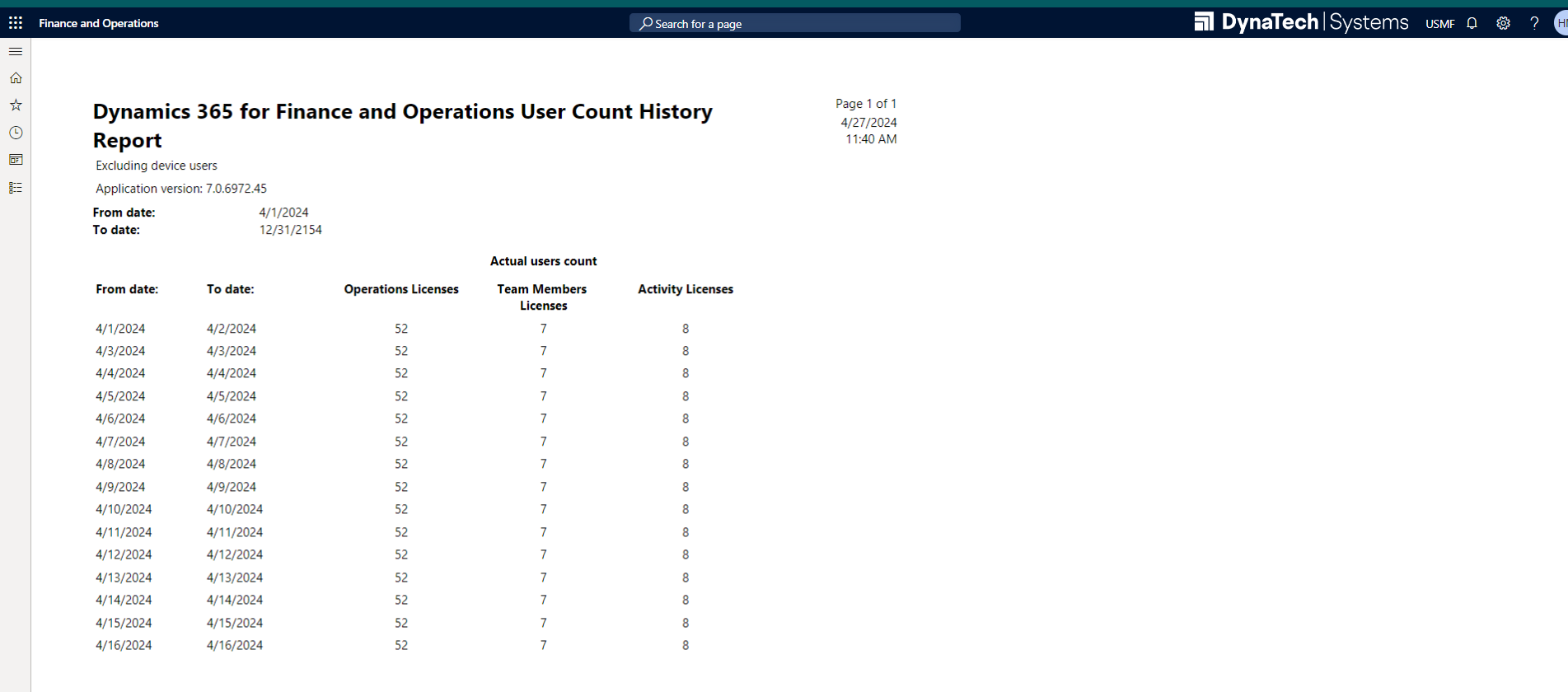Click 'Operations Licenses' column header
1568x692 pixels.
click(x=401, y=289)
